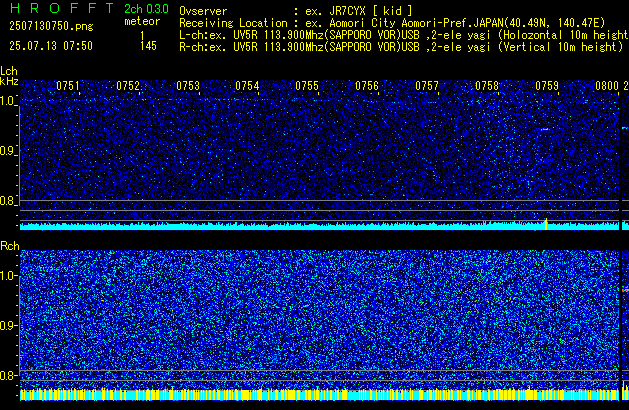The image size is (629, 410).
Task: Click the meteor count value 145
Action: 148,46
